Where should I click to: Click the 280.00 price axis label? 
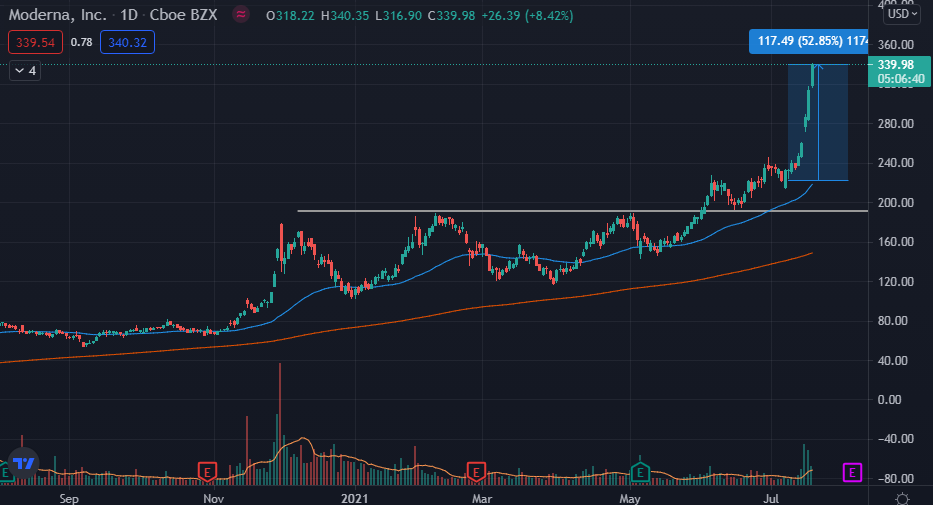click(896, 124)
